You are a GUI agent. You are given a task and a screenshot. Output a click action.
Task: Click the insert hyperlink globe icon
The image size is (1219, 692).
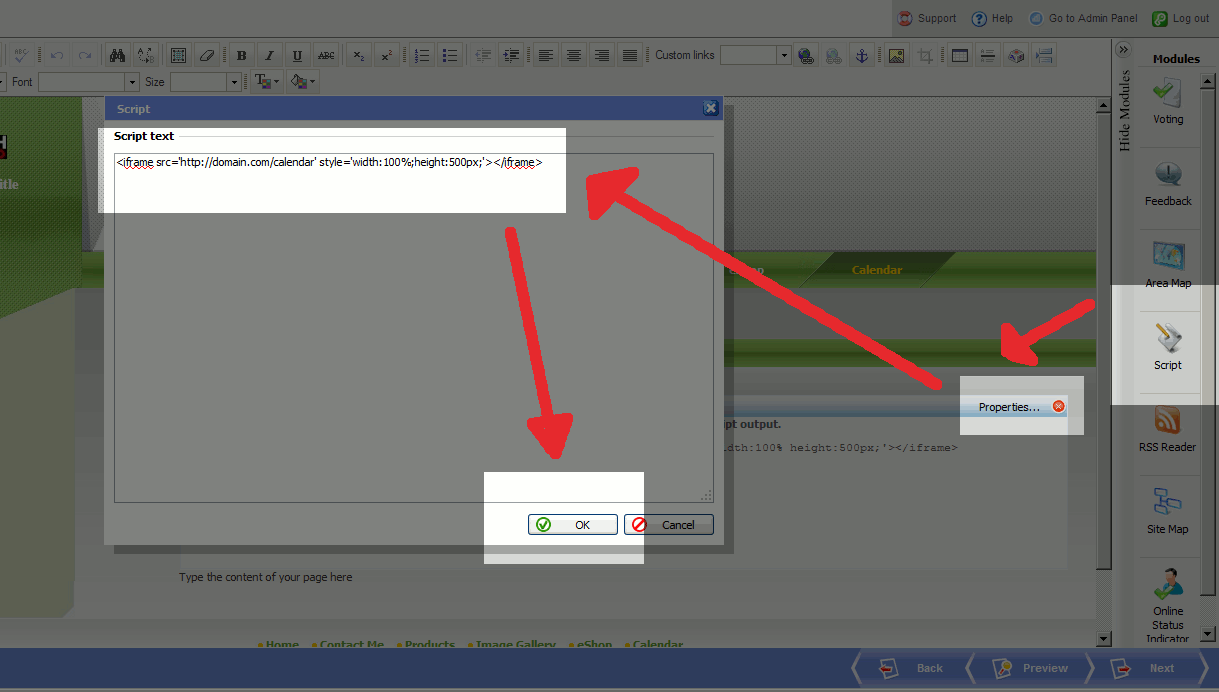pyautogui.click(x=806, y=56)
